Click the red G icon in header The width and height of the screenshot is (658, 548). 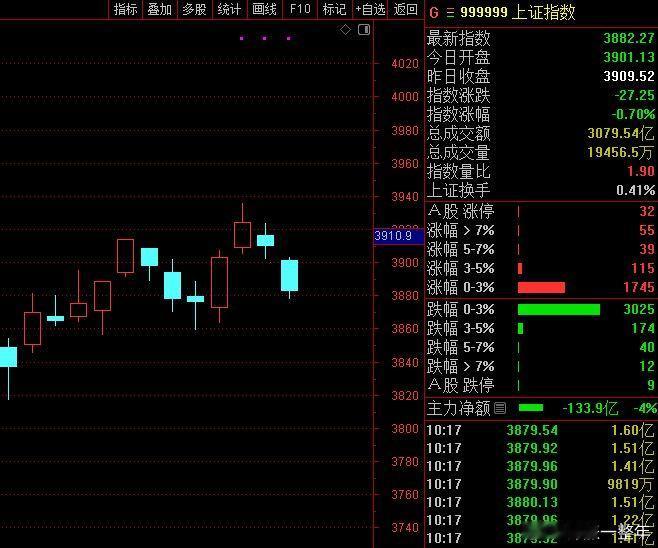[x=434, y=13]
